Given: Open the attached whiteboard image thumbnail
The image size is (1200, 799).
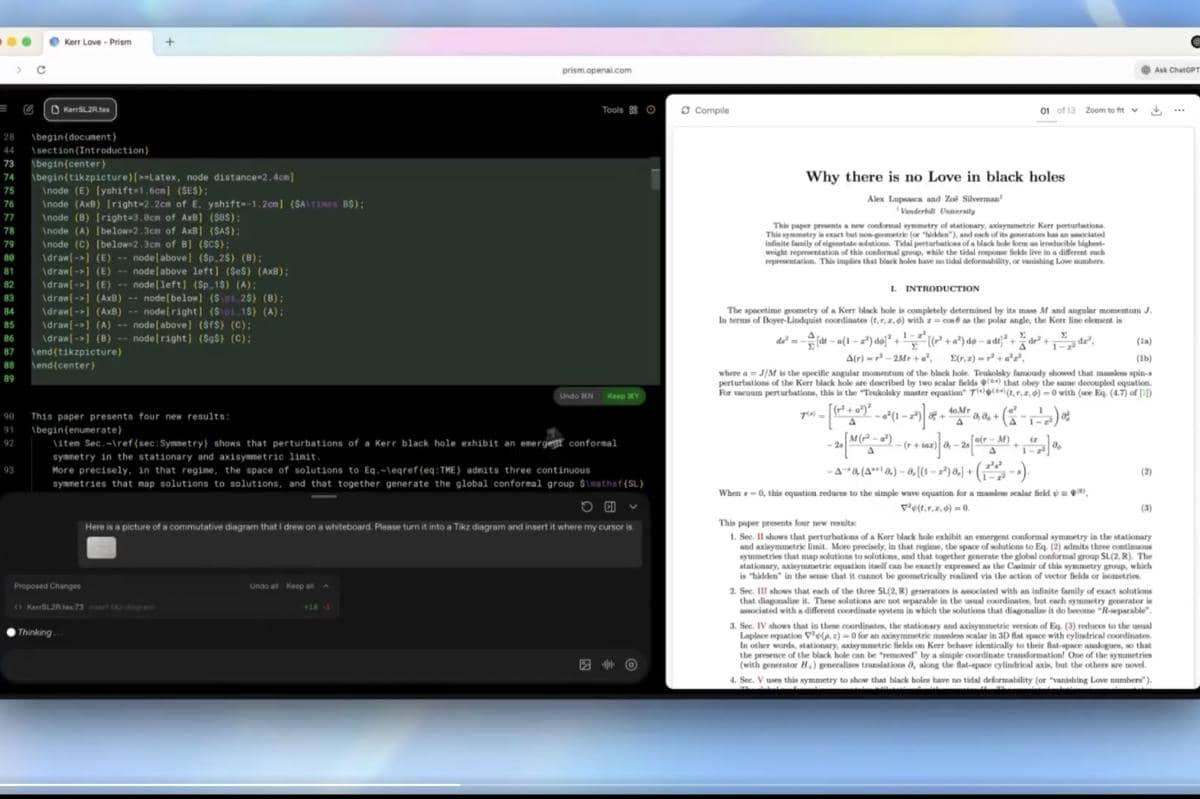Looking at the screenshot, I should click(x=101, y=547).
